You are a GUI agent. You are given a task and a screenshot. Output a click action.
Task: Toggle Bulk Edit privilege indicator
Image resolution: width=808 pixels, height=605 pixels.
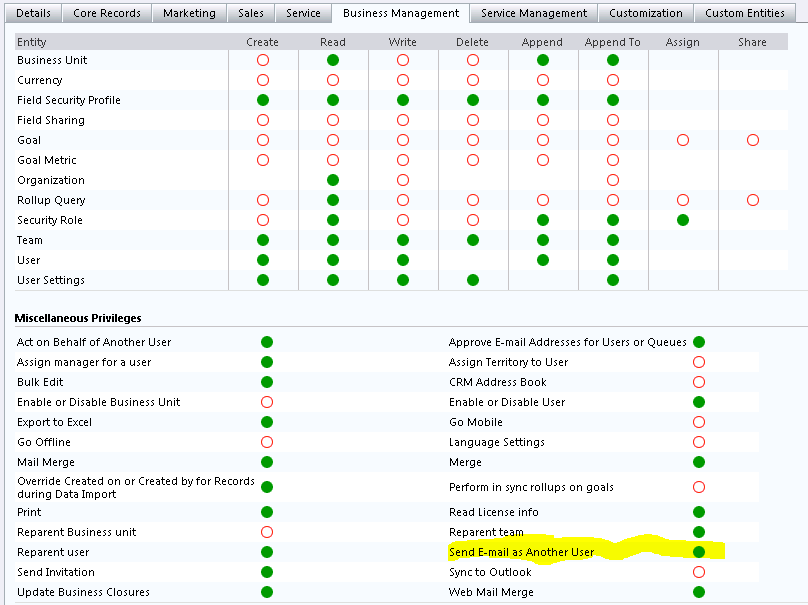coord(267,382)
